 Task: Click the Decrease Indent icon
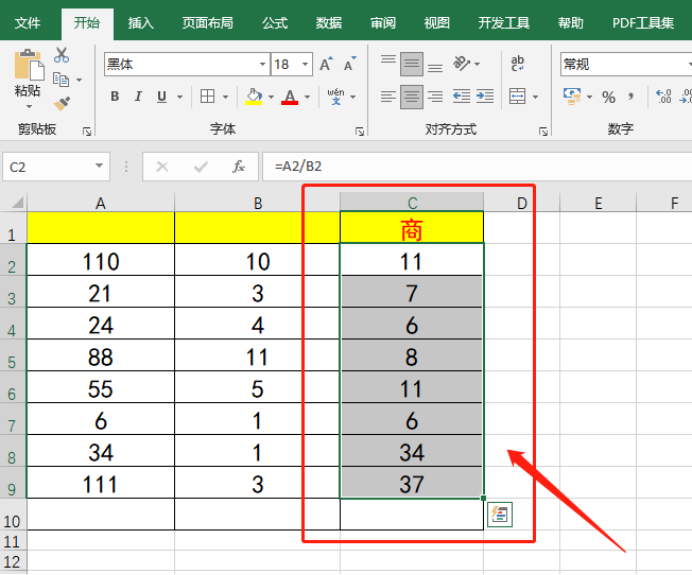point(462,96)
